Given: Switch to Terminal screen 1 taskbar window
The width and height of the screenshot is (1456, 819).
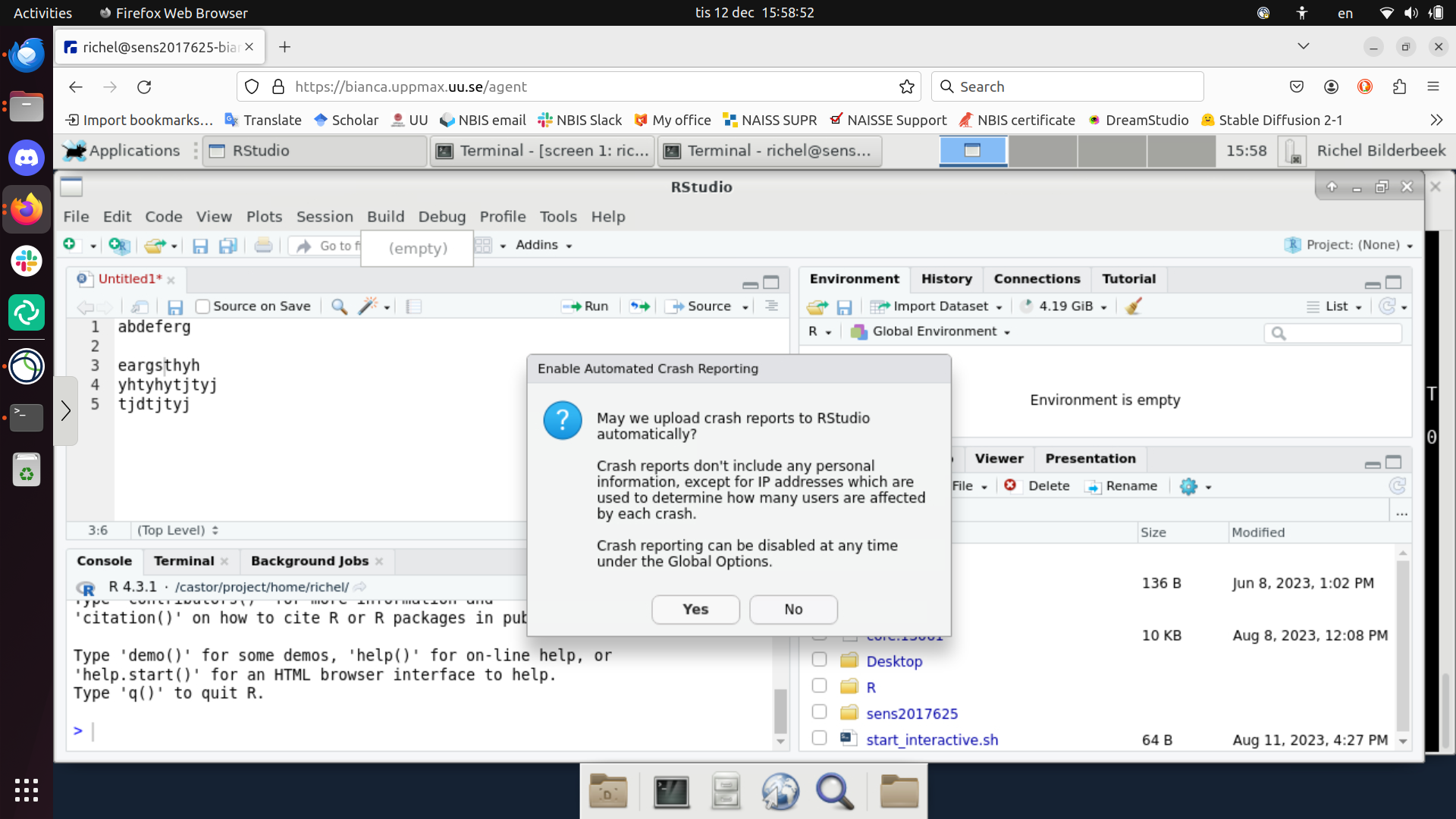Looking at the screenshot, I should 543,150.
